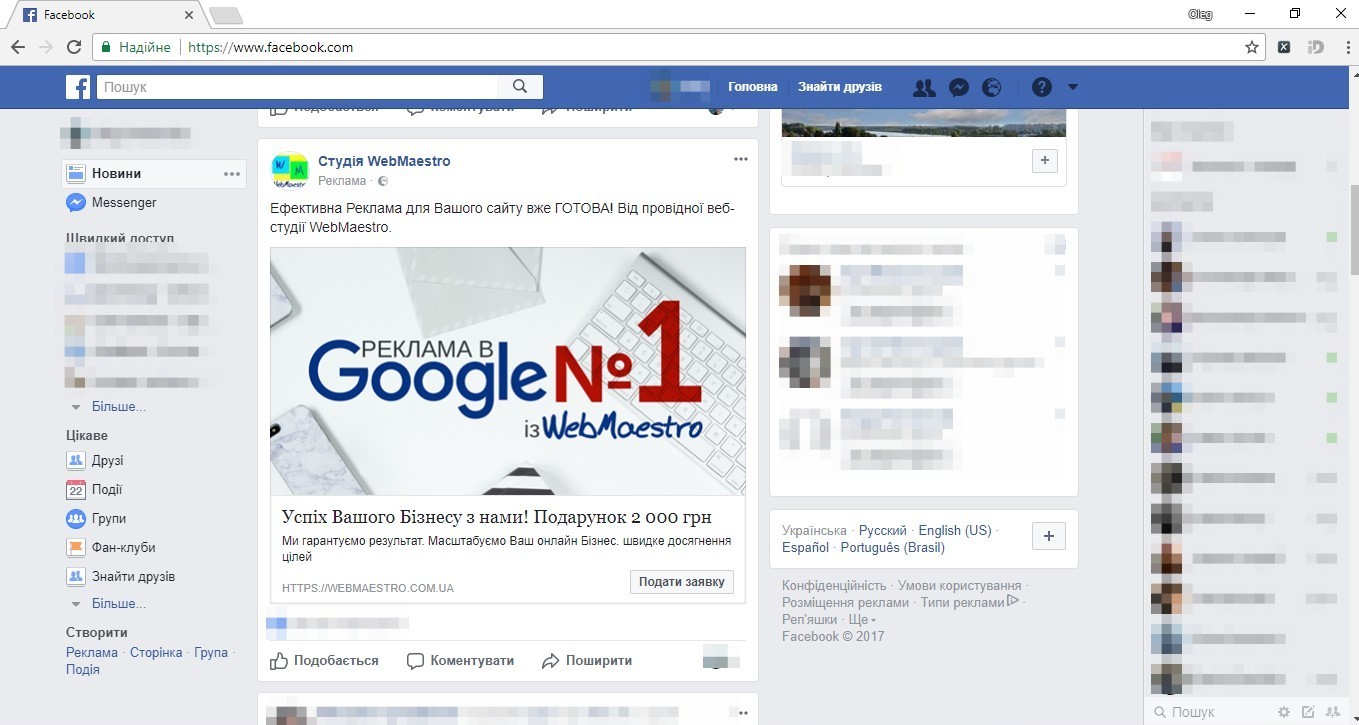Click Головна in top header
1359x725 pixels.
tap(753, 87)
